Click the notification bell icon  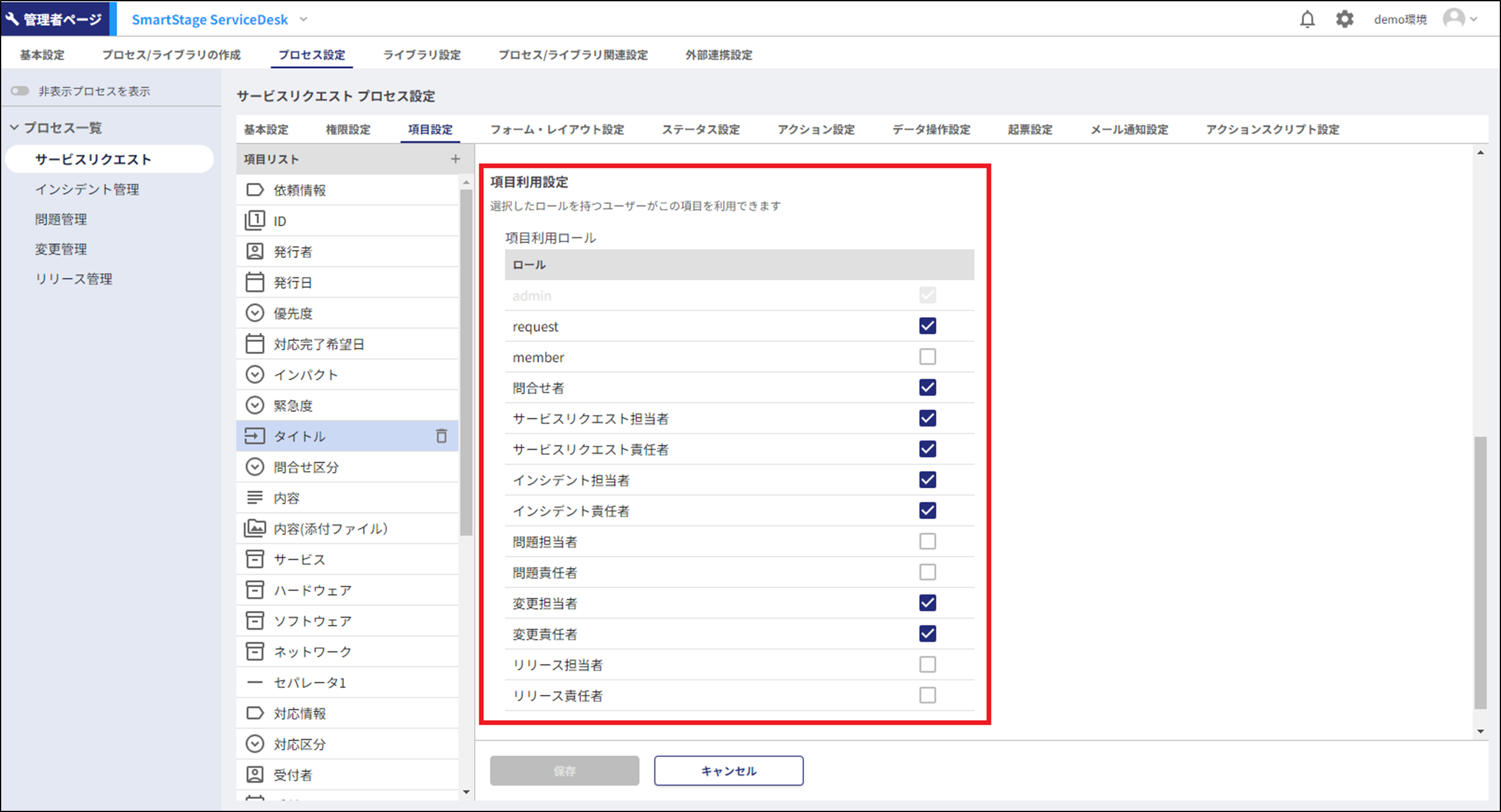[1307, 19]
